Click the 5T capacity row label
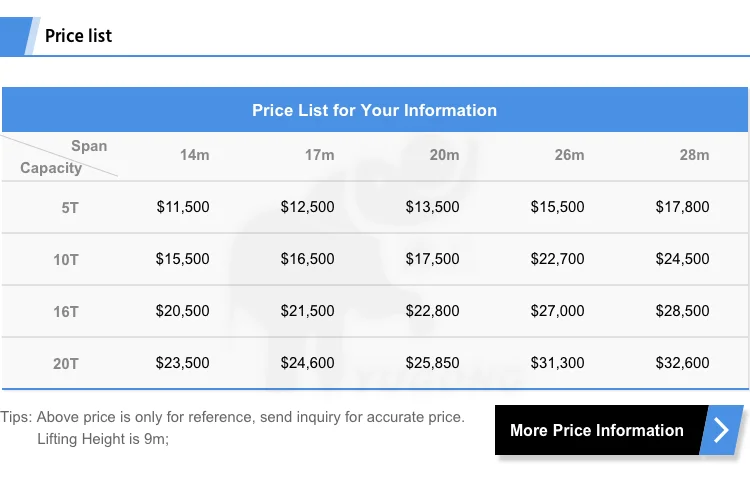This screenshot has height=490, width=750. pos(69,208)
